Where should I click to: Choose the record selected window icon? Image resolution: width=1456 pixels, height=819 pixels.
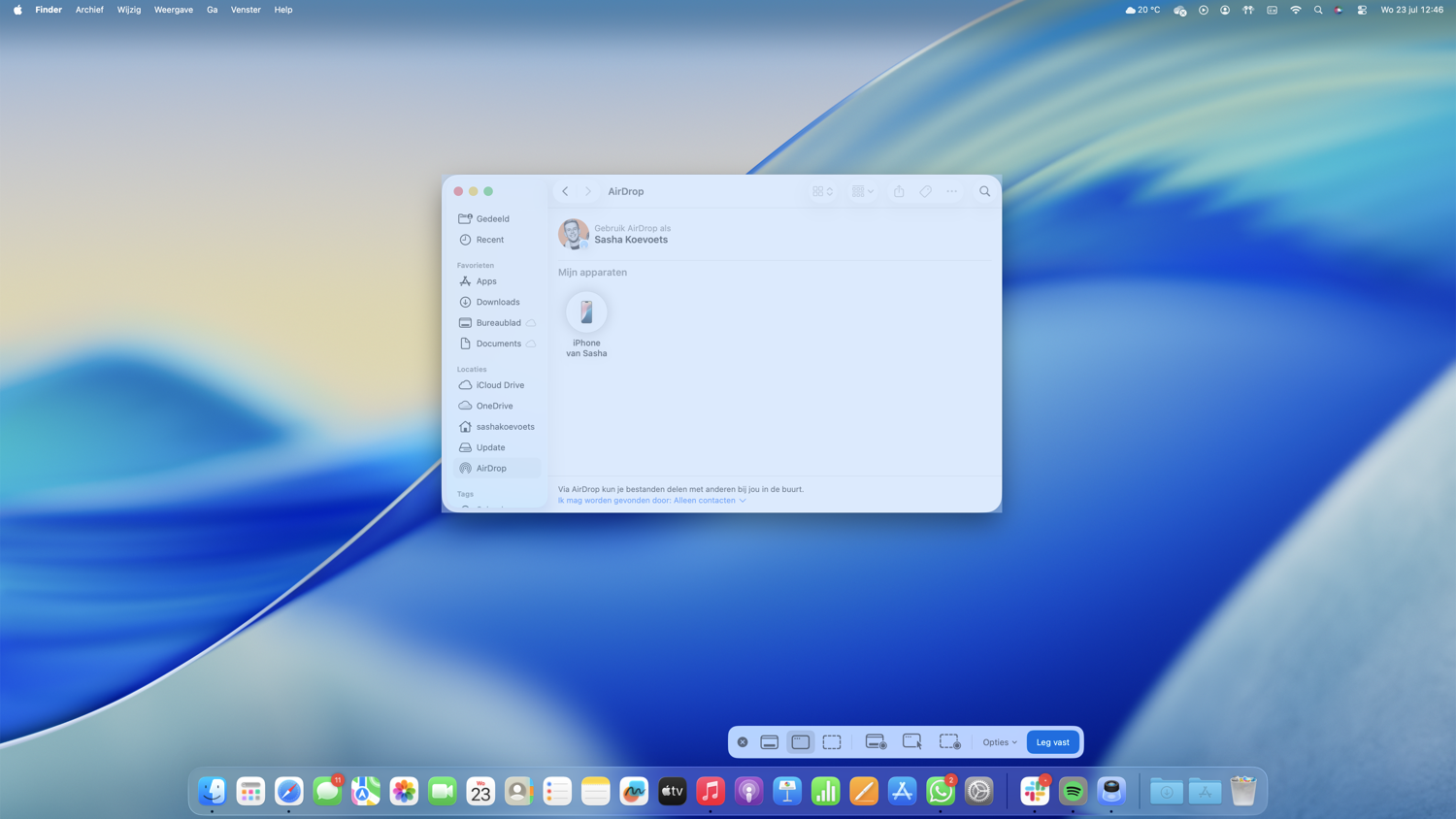912,742
